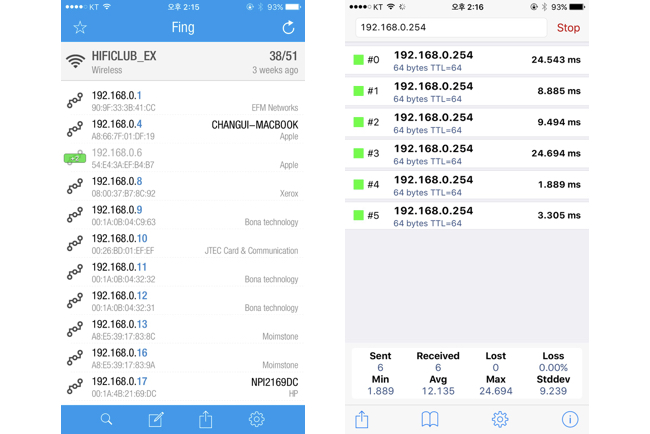The width and height of the screenshot is (650, 434).
Task: Tap the favorite star icon in Fing
Action: [80, 28]
